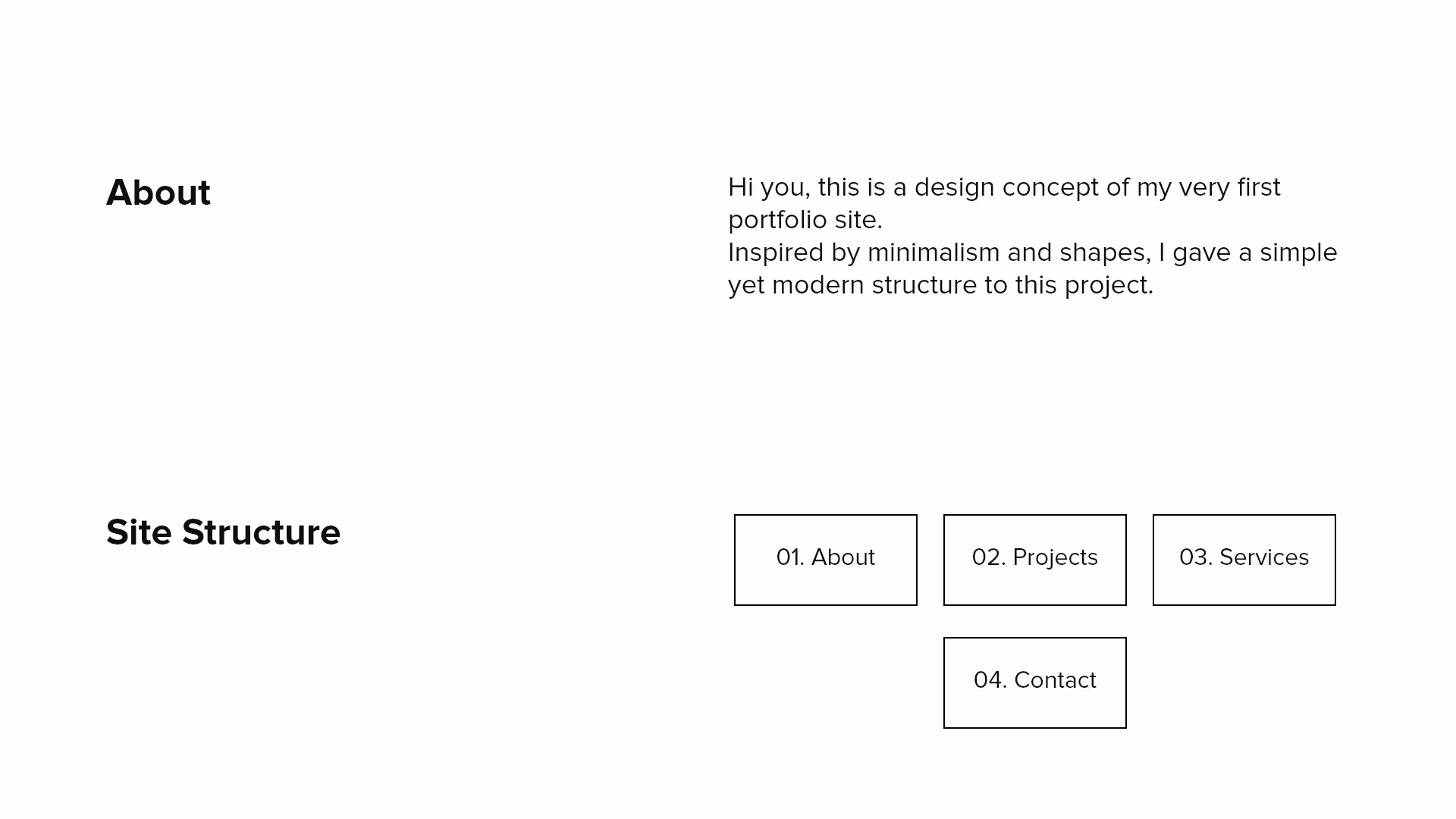
Task: Open the "01. About" box
Action: pyautogui.click(x=825, y=560)
